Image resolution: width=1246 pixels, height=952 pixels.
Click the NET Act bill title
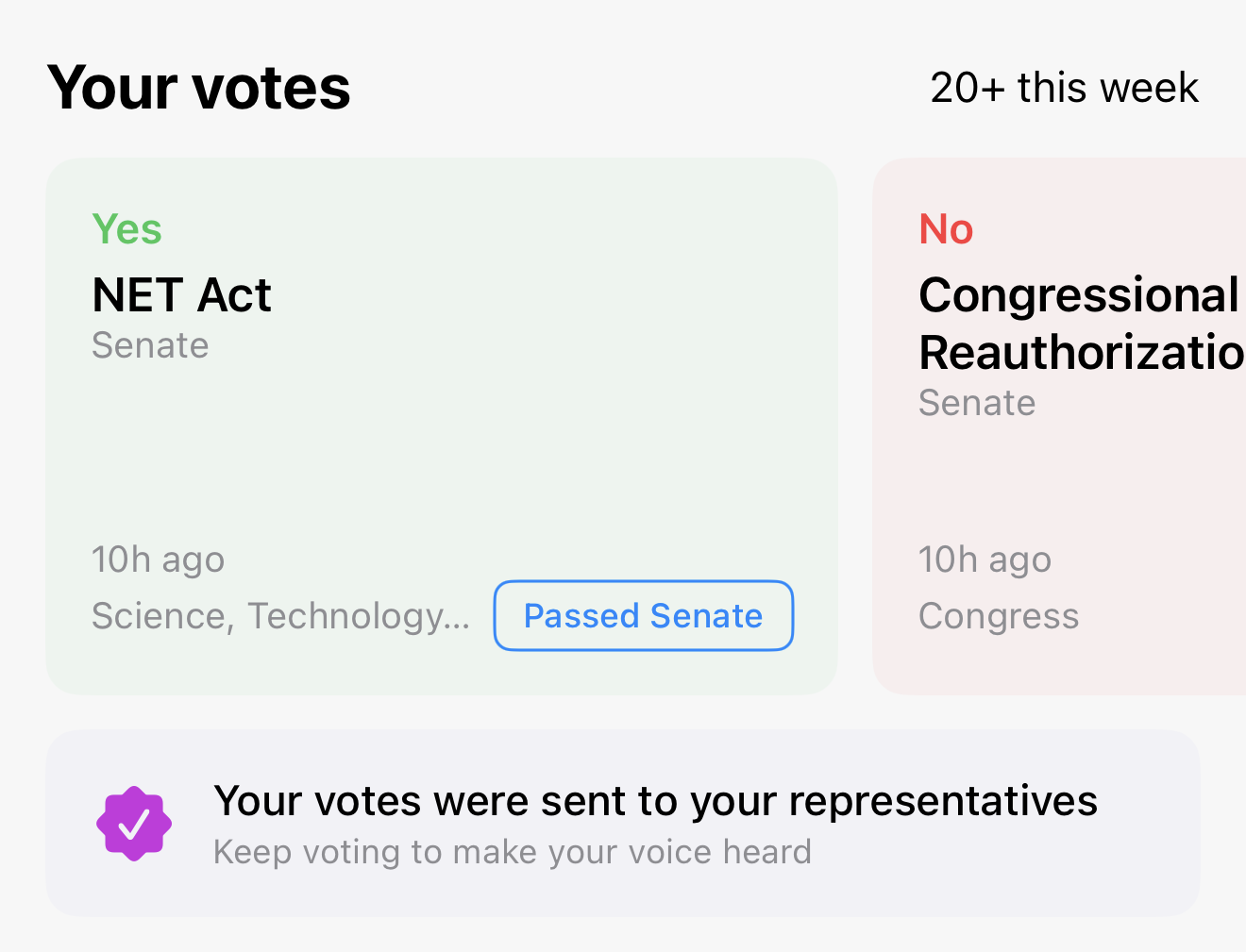click(x=181, y=294)
